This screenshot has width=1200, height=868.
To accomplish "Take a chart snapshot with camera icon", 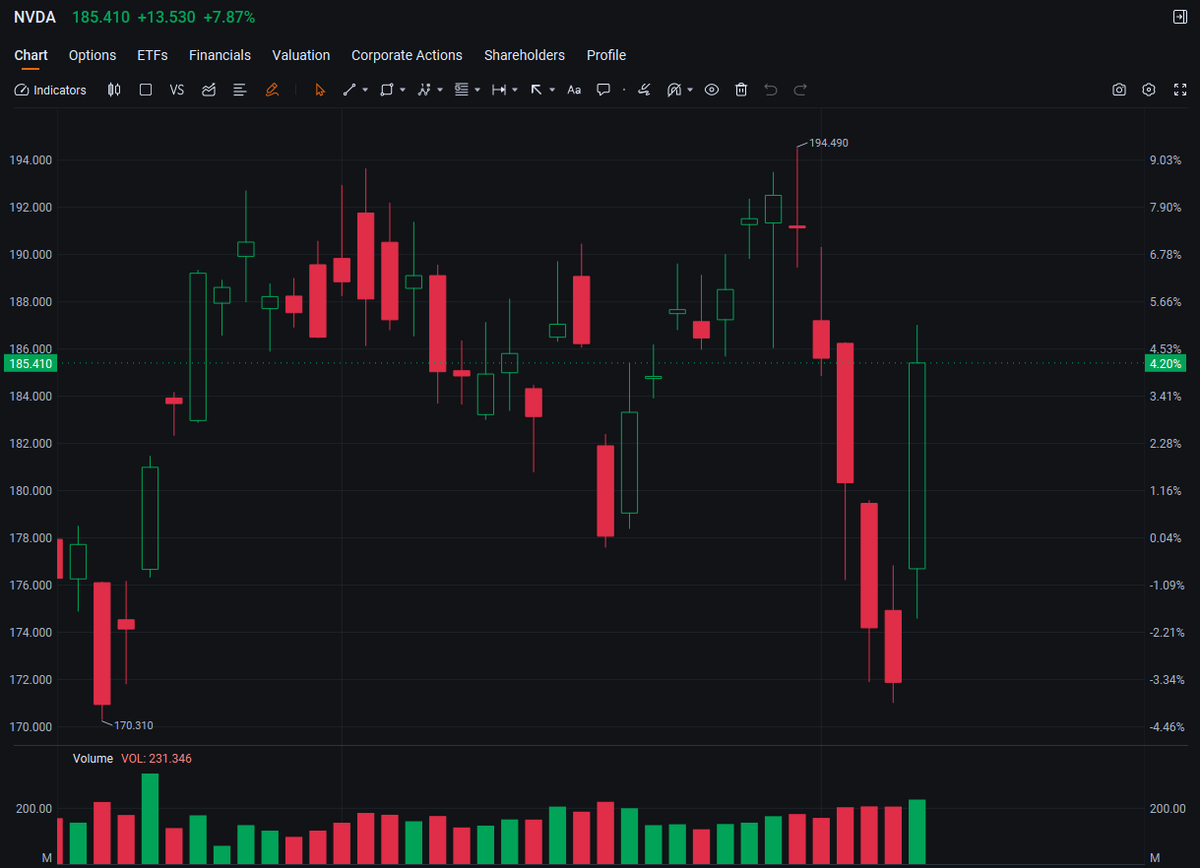I will (1119, 90).
